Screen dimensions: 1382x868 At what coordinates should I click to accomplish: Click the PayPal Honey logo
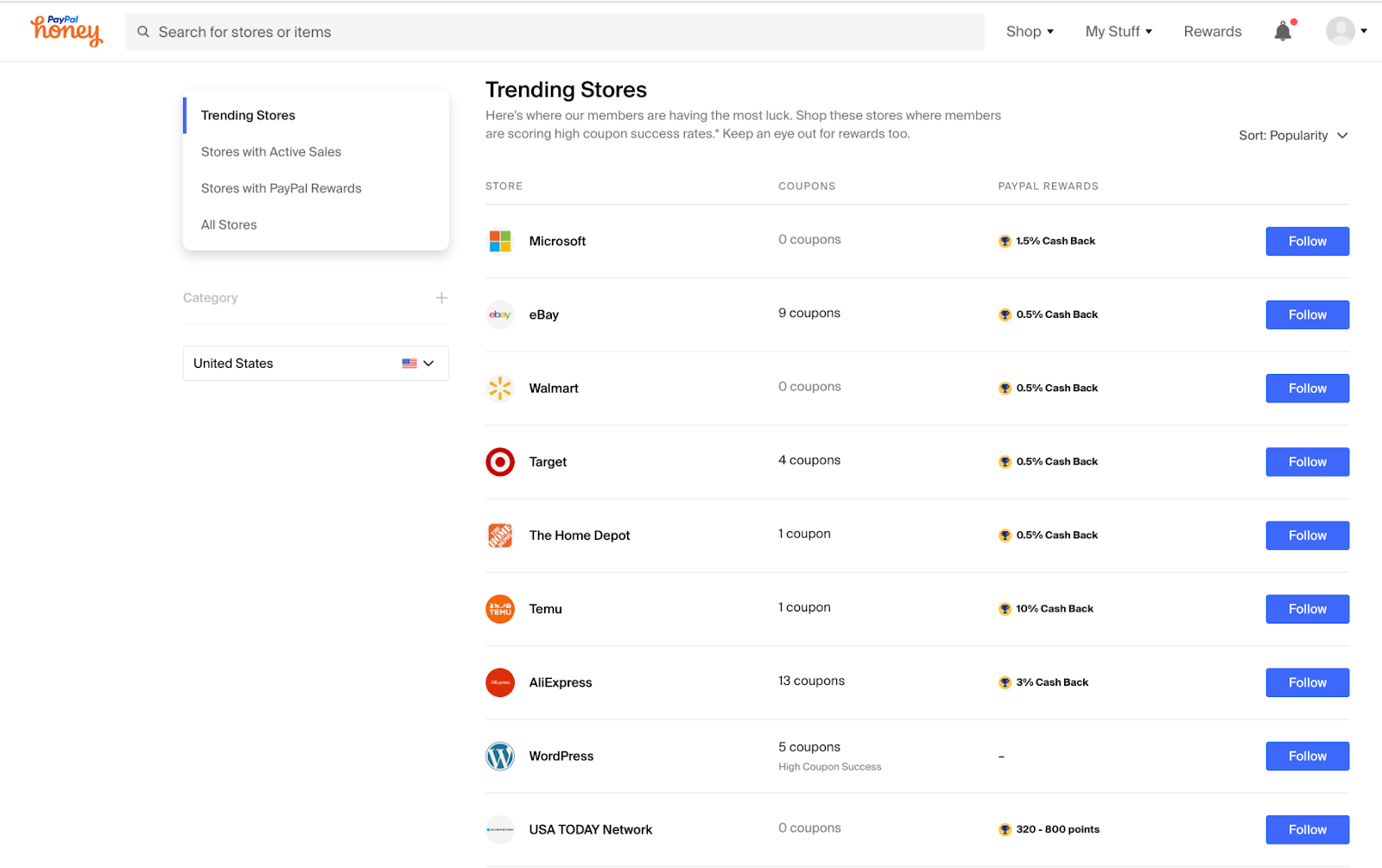click(67, 31)
